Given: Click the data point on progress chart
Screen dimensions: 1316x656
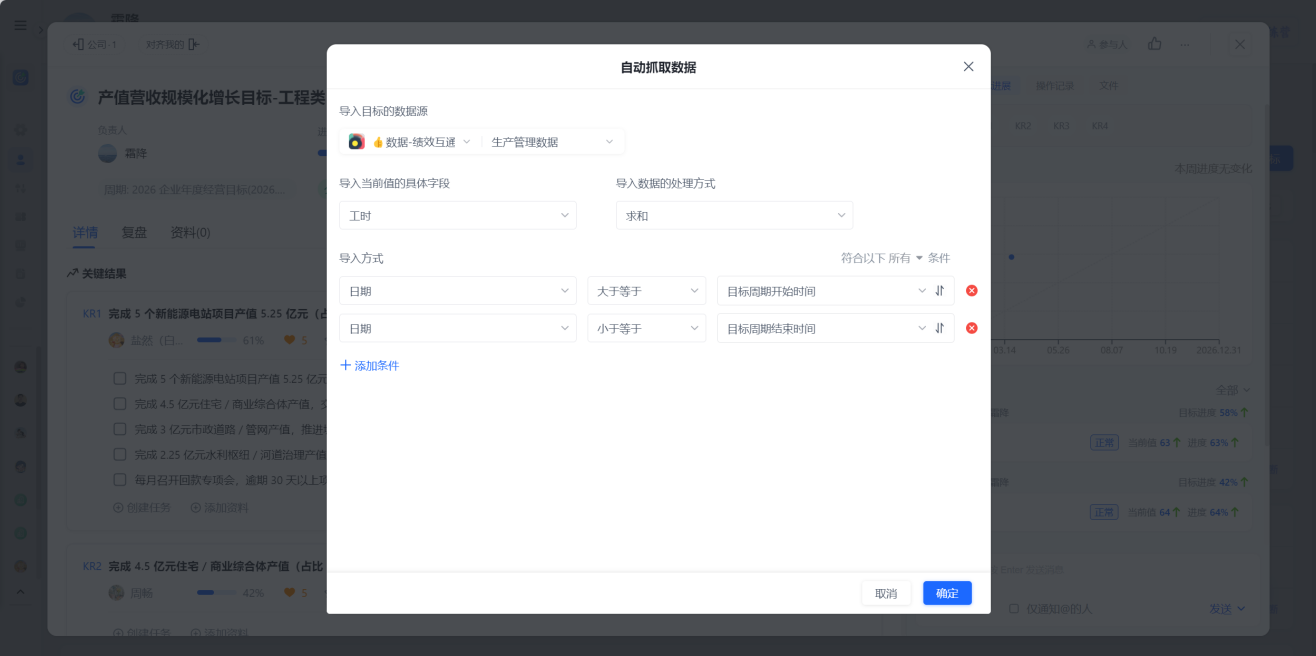Looking at the screenshot, I should click(1011, 257).
